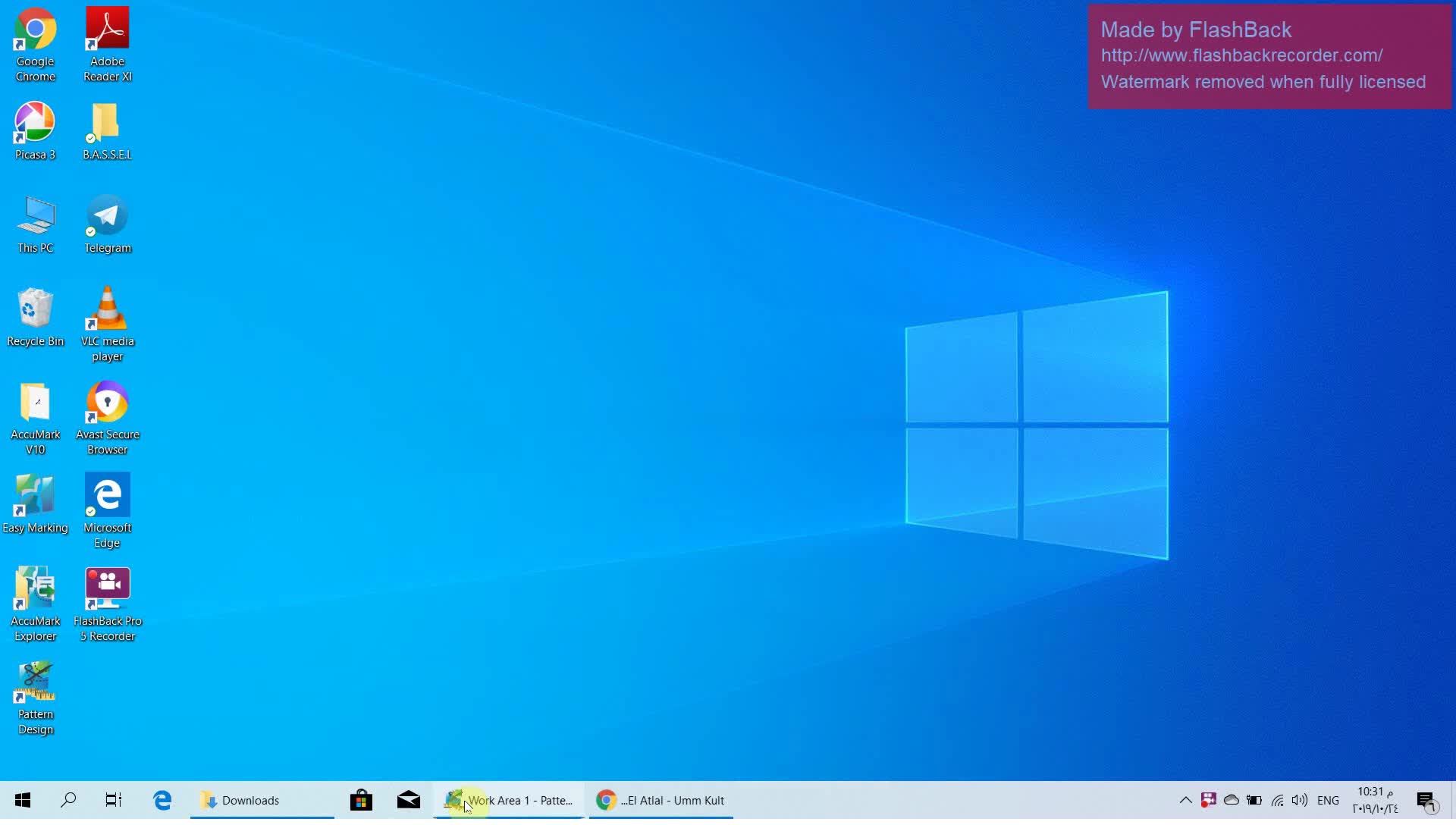
Task: Open the taskbar clock and date
Action: [x=1374, y=800]
